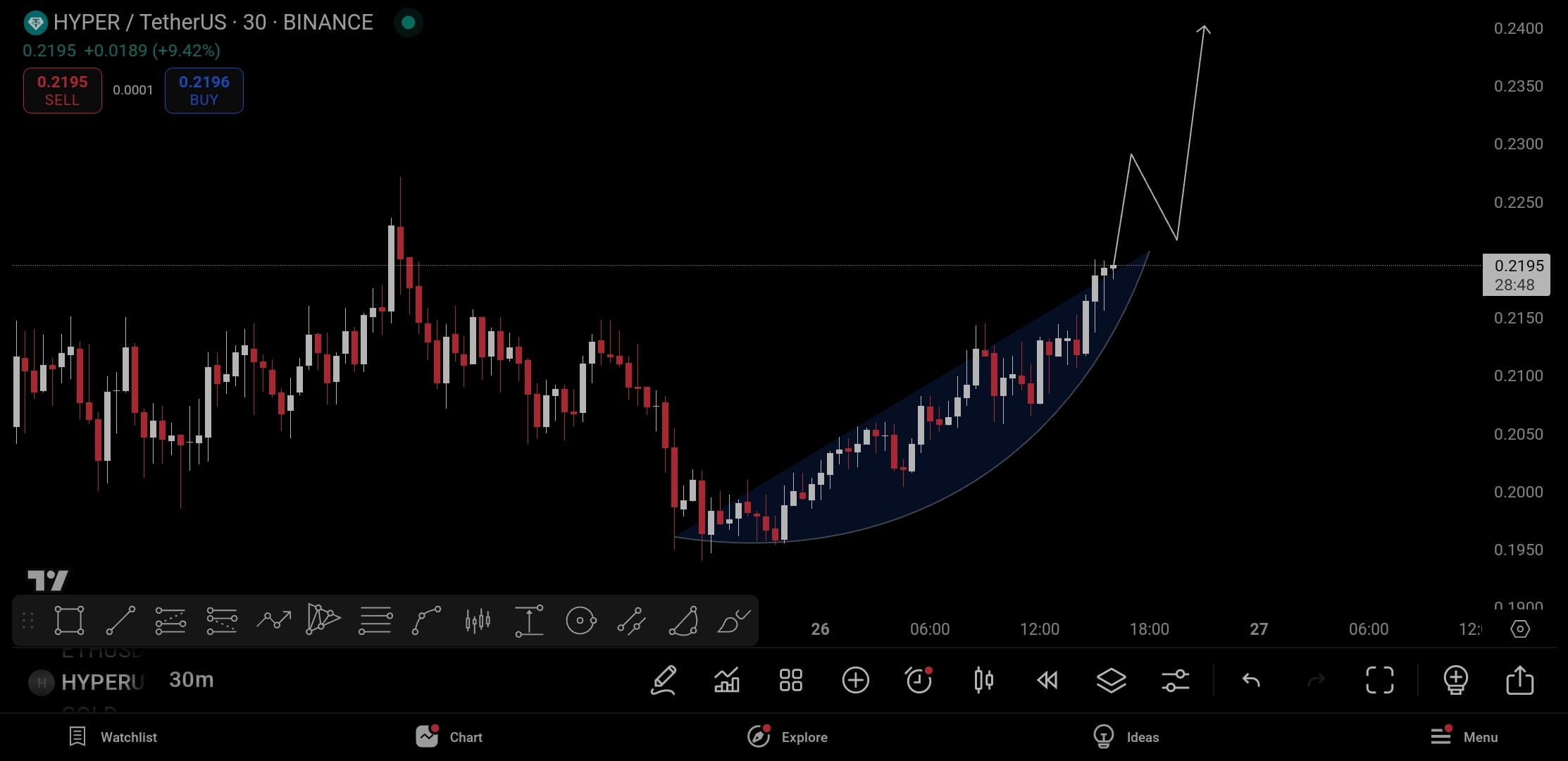Select the Disjoint Channel drawing tool
This screenshot has width=1568, height=761.
pos(222,621)
